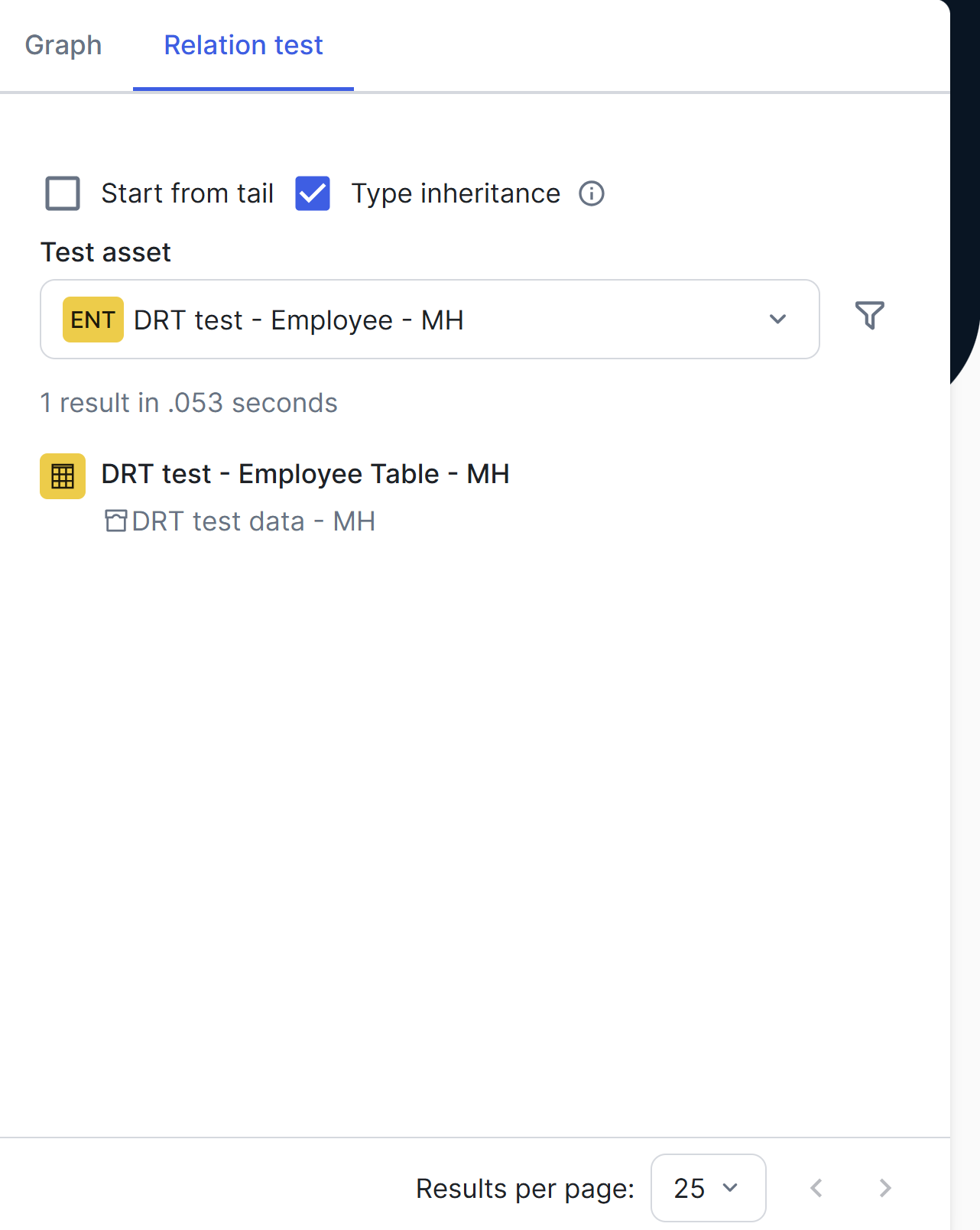Image resolution: width=980 pixels, height=1230 pixels.
Task: Click the '1 result in .053 seconds' text
Action: [189, 403]
